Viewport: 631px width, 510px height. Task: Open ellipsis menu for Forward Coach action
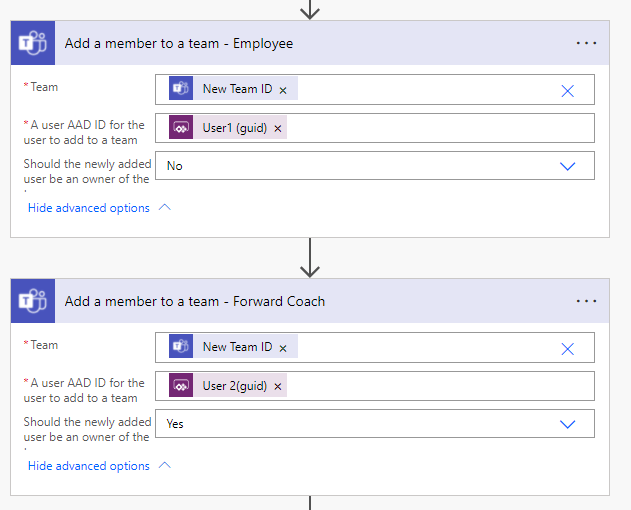coord(586,301)
